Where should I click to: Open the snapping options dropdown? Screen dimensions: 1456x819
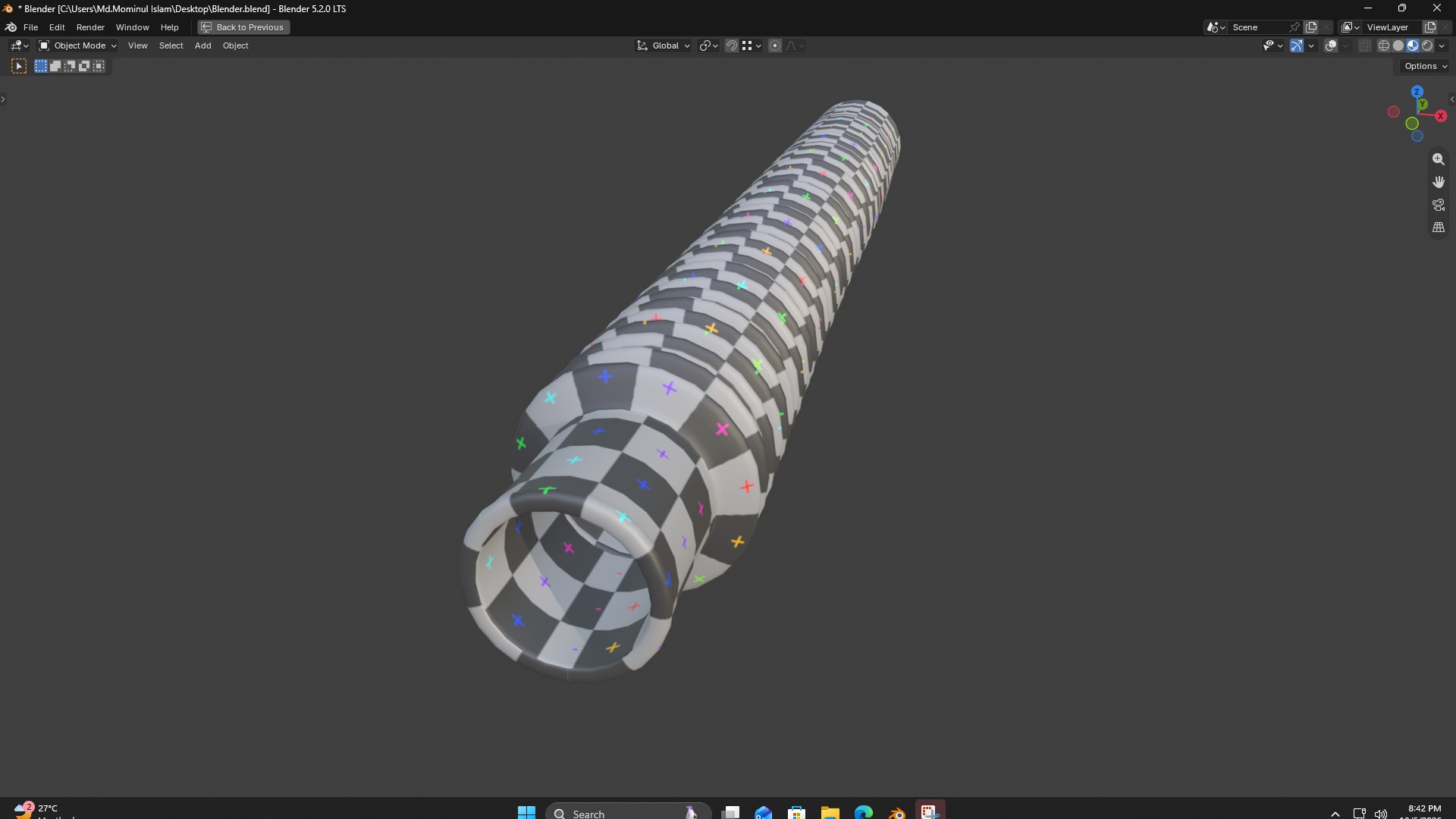coord(752,45)
